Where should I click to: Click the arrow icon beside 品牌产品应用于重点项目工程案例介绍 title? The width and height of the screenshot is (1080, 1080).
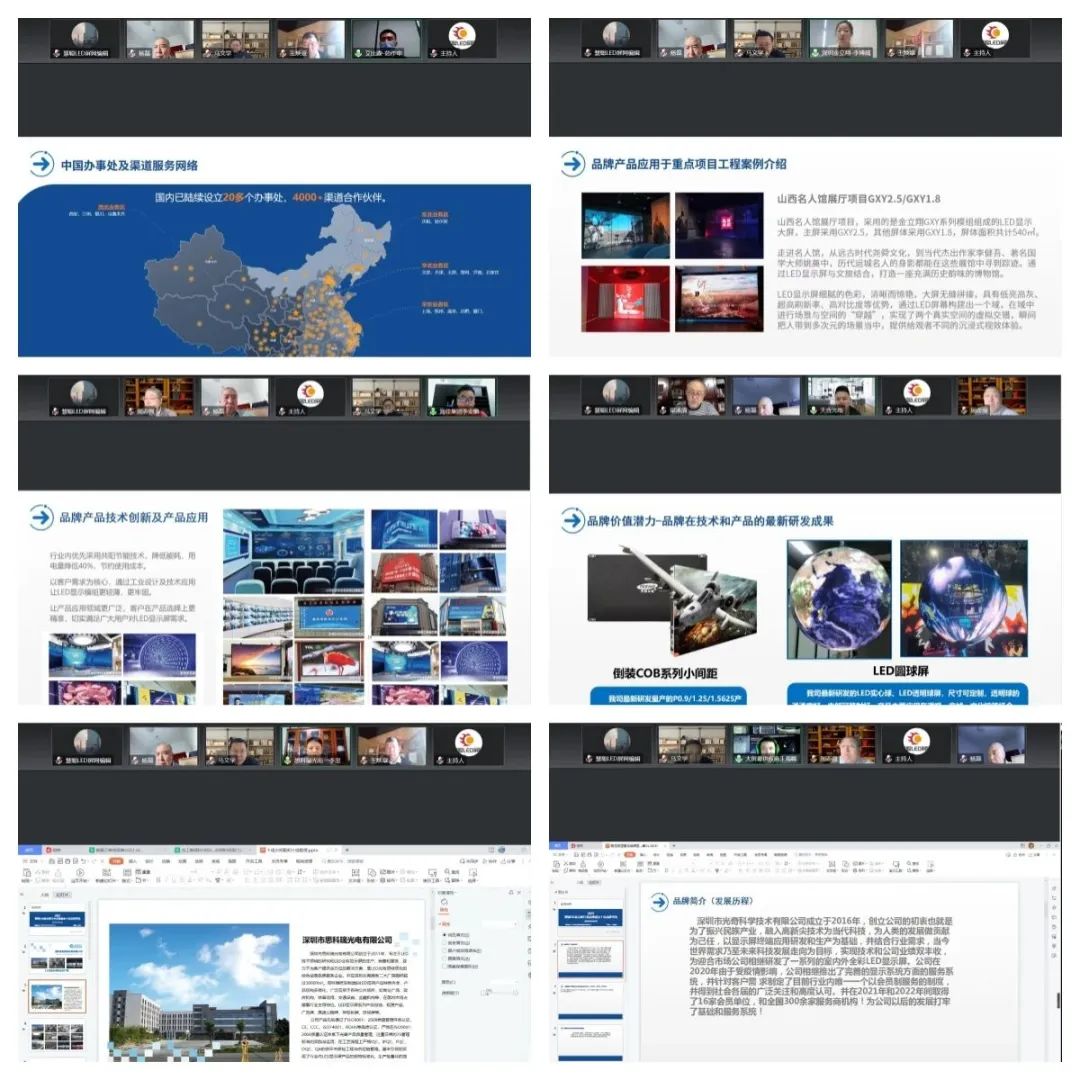(572, 164)
